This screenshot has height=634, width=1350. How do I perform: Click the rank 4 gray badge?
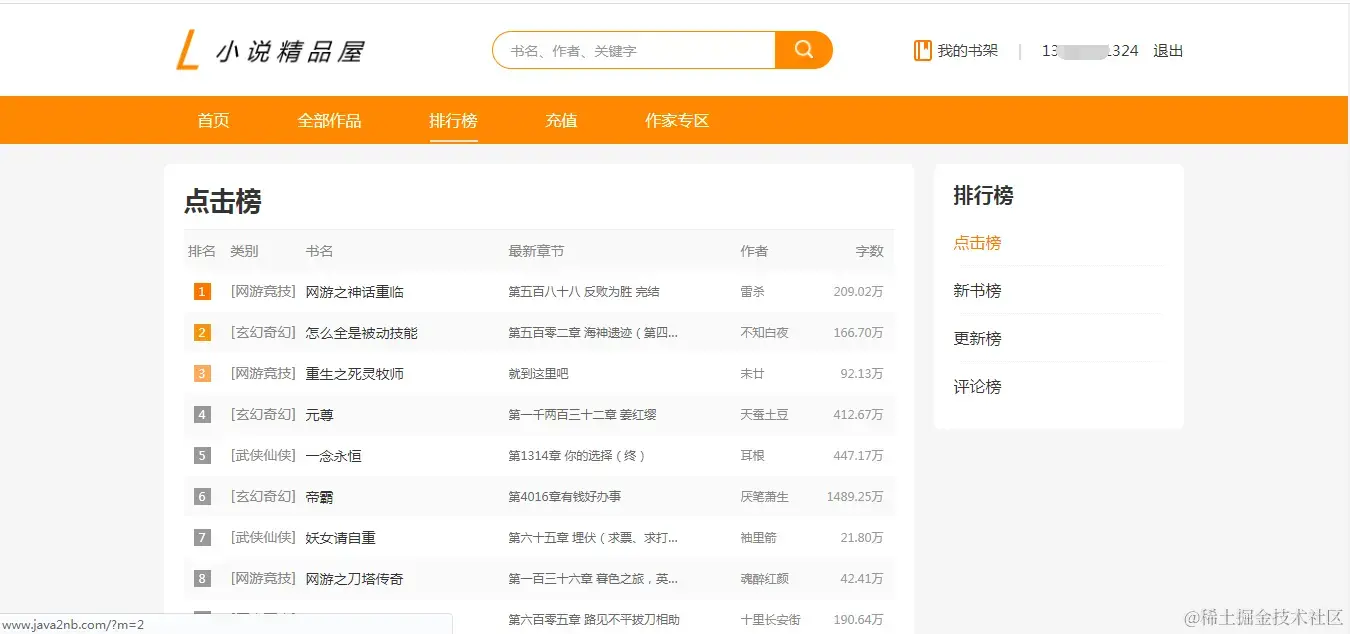[x=202, y=415]
